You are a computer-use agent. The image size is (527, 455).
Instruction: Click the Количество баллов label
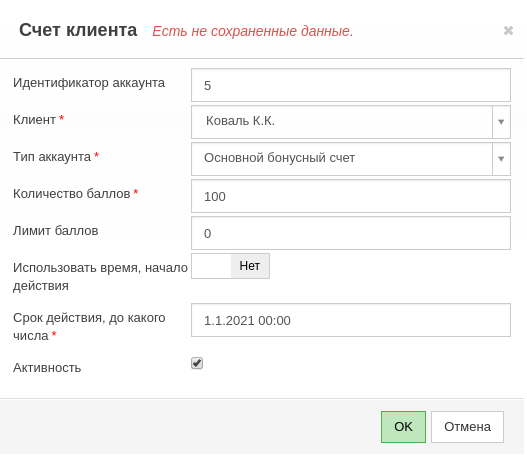72,194
